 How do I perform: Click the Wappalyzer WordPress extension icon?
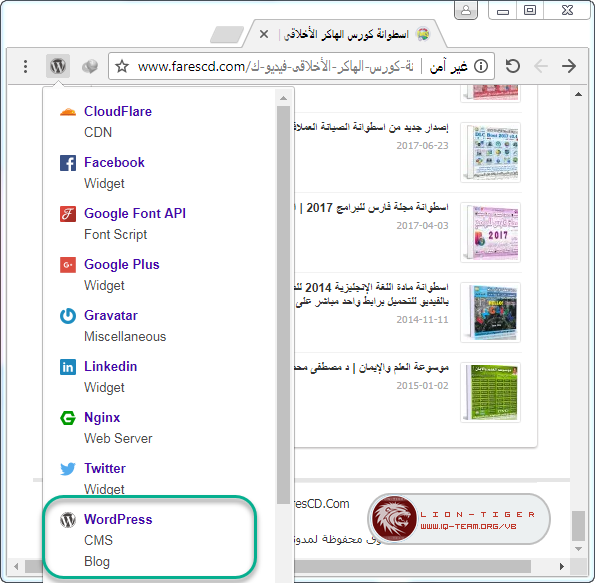58,66
